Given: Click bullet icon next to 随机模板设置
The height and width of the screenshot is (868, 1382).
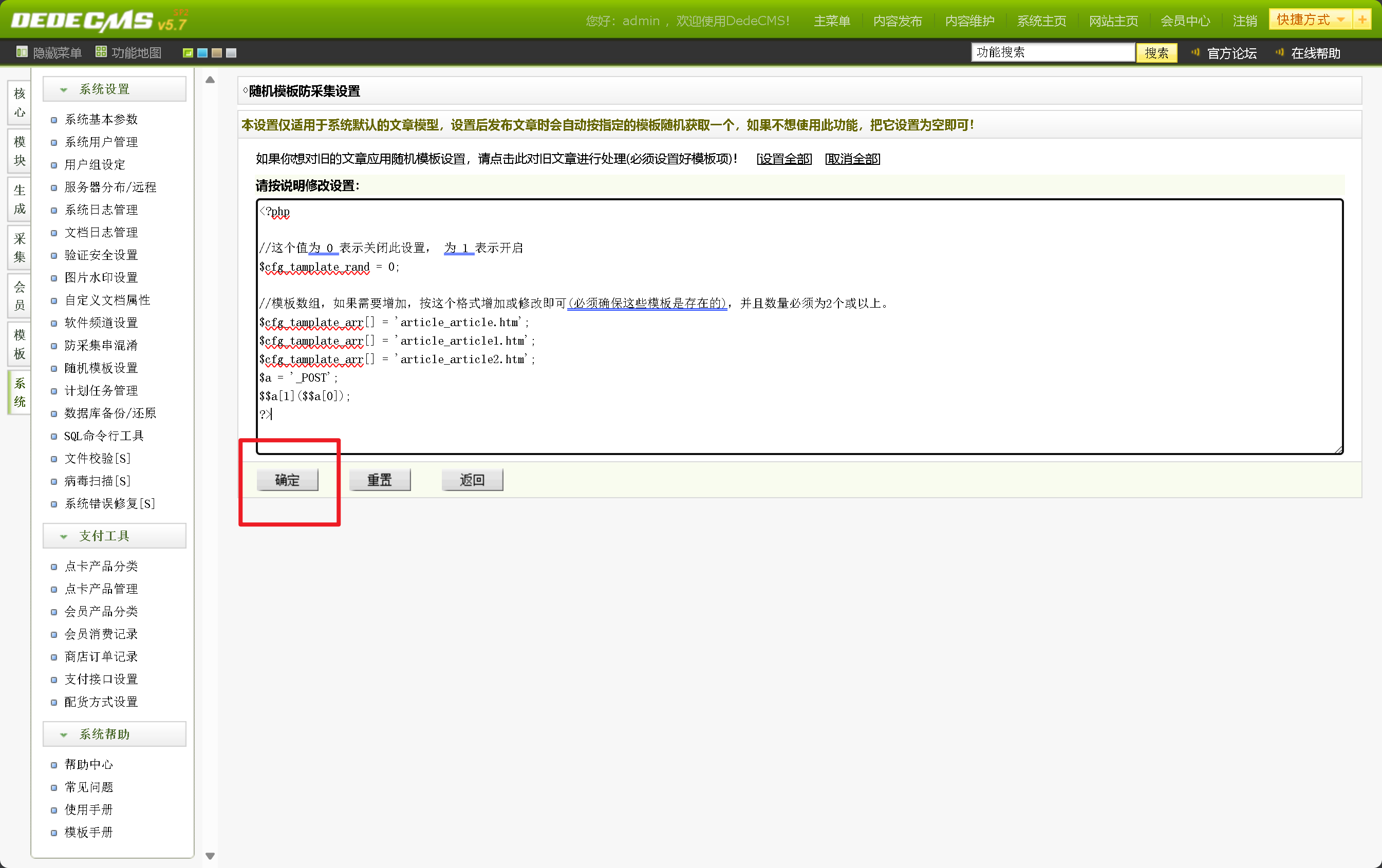Looking at the screenshot, I should [x=54, y=369].
